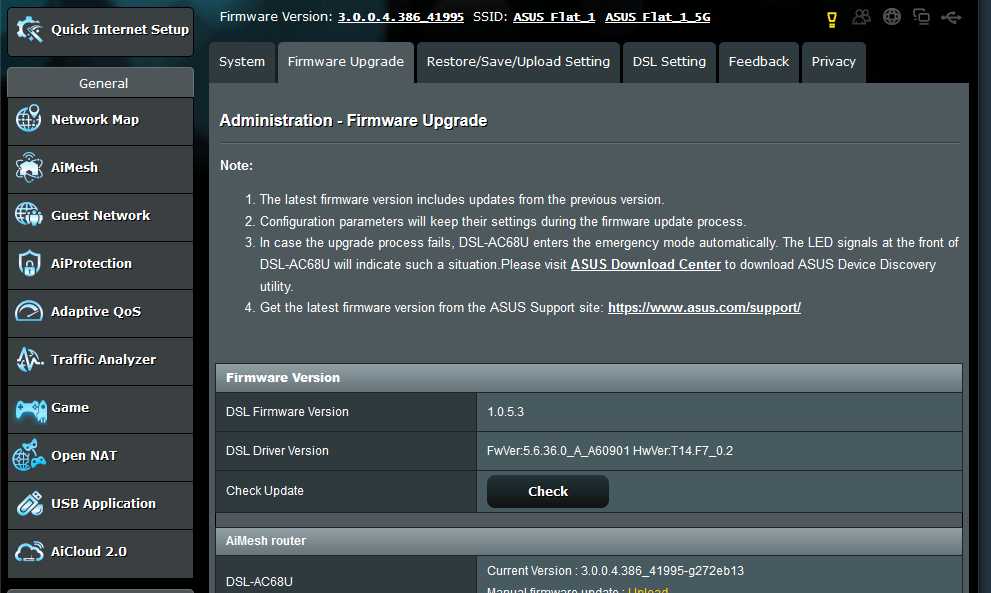Switch to the DSL Setting tab

pyautogui.click(x=669, y=62)
